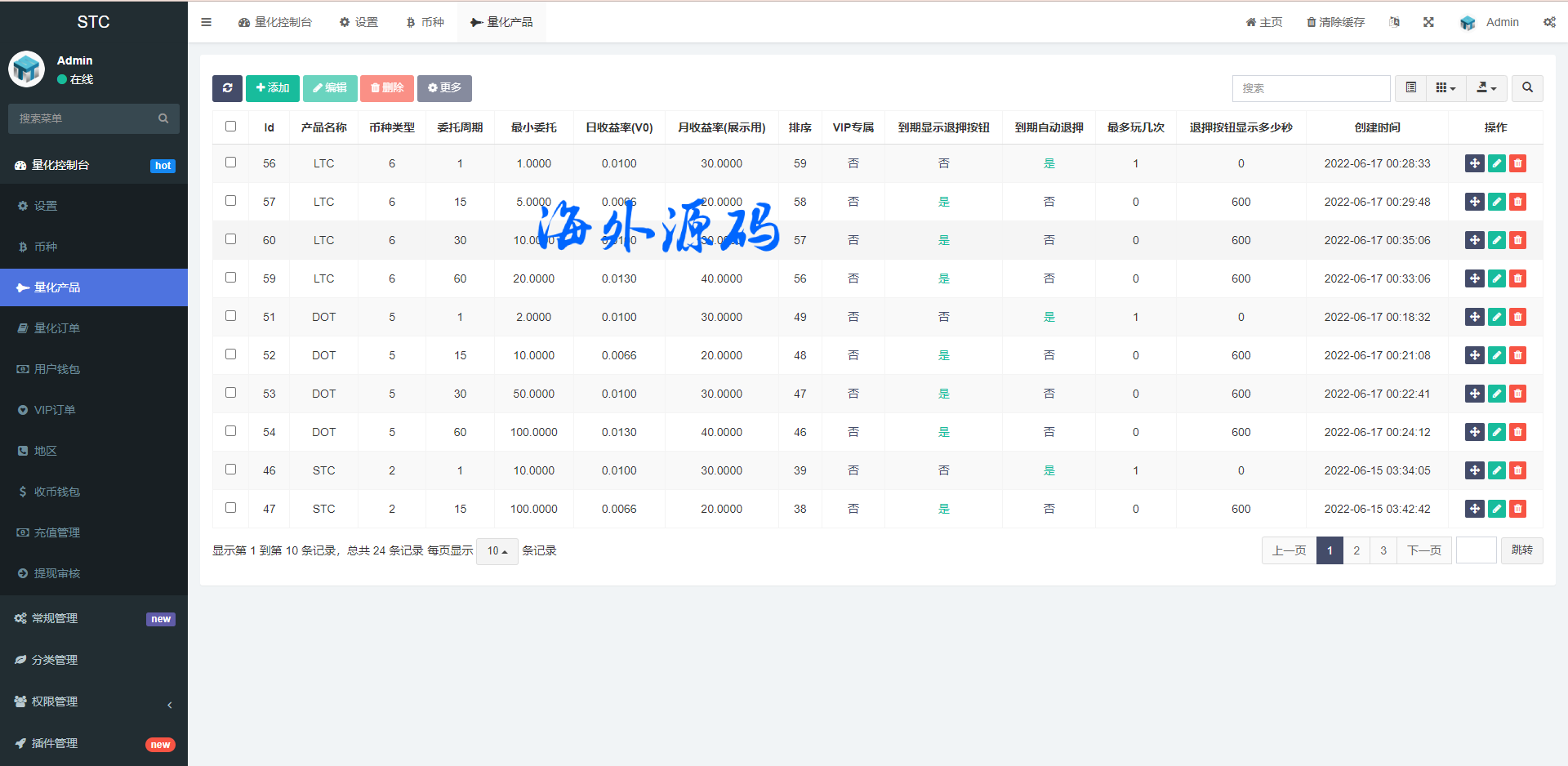
Task: Open 量化订单 in the sidebar menu
Action: [57, 328]
